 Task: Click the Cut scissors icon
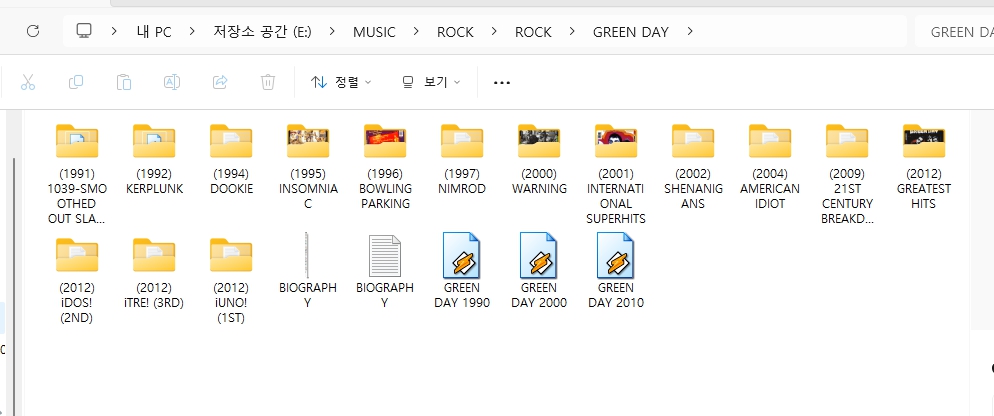pos(28,82)
